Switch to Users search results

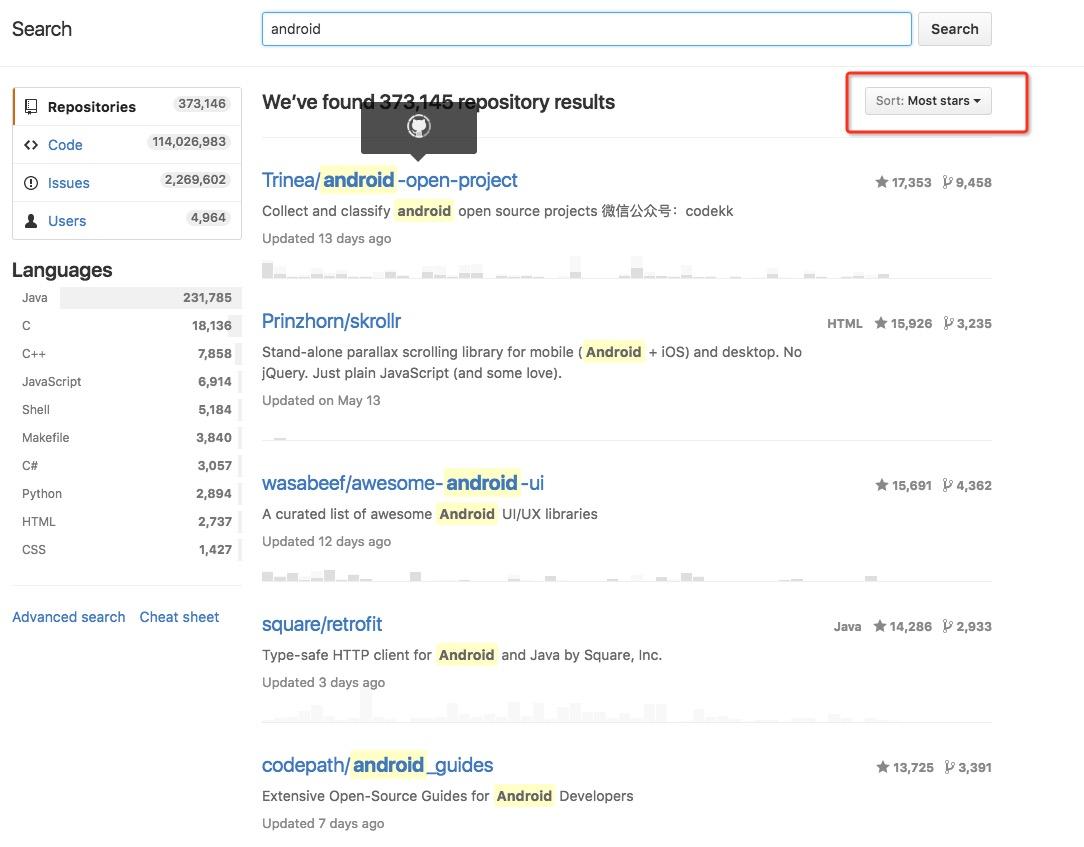(127, 221)
